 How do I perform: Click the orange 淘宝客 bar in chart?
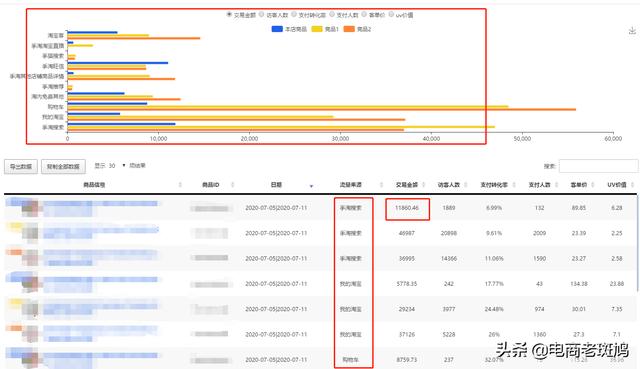pyautogui.click(x=134, y=38)
